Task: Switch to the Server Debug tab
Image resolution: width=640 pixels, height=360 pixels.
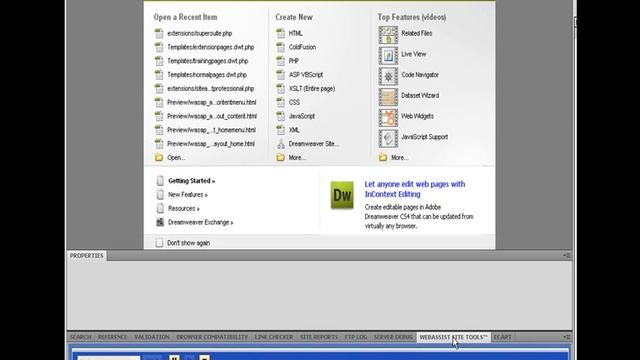Action: (393, 337)
